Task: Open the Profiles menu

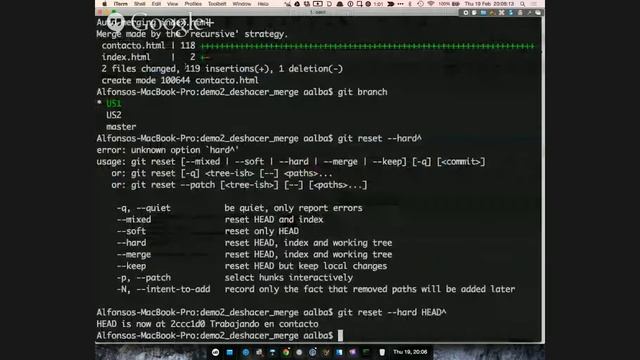Action: click(193, 4)
